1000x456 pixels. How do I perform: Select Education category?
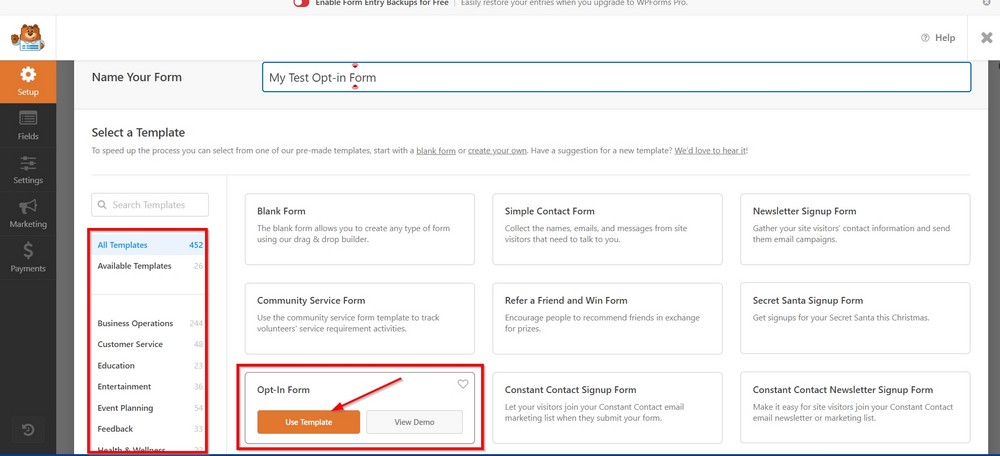[x=150, y=365]
